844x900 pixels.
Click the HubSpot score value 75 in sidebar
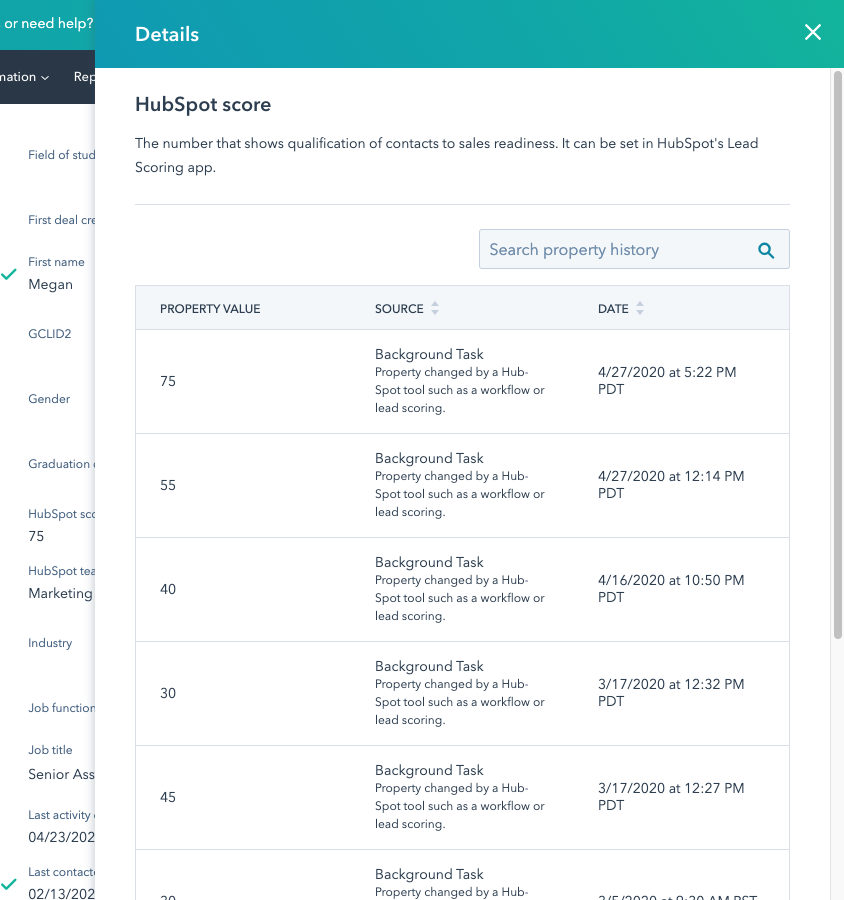(36, 536)
